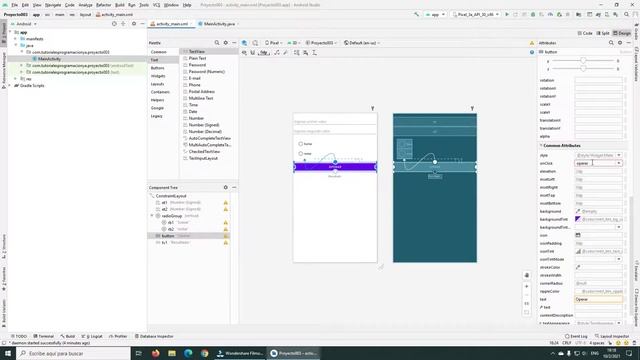Click the purple button in design preview
The height and width of the screenshot is (360, 640).
[x=335, y=167]
